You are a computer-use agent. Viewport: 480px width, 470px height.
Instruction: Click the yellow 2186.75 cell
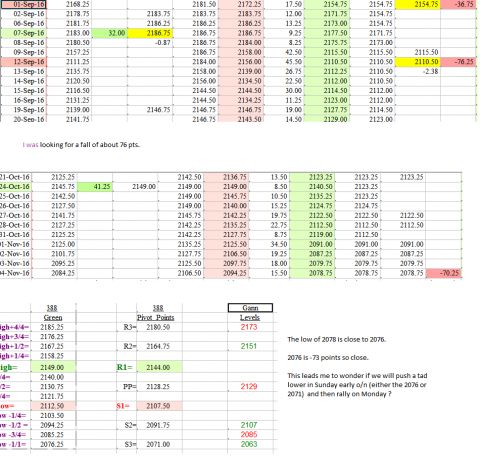pos(150,33)
